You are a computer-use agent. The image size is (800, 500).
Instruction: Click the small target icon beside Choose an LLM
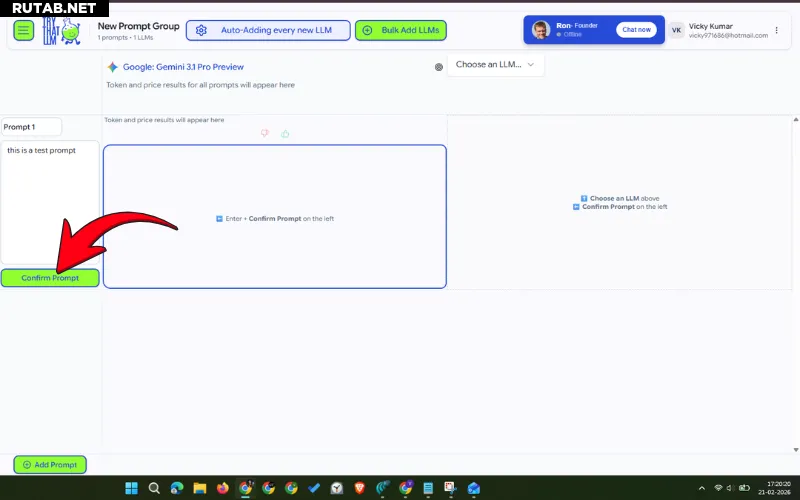[x=438, y=67]
